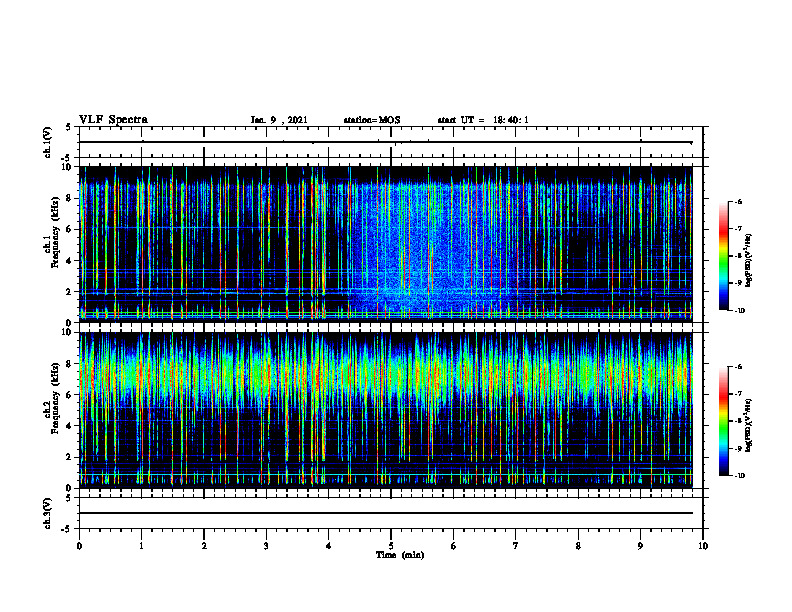
Task: Click the ch.1 voltage waveform trace
Action: (385, 142)
